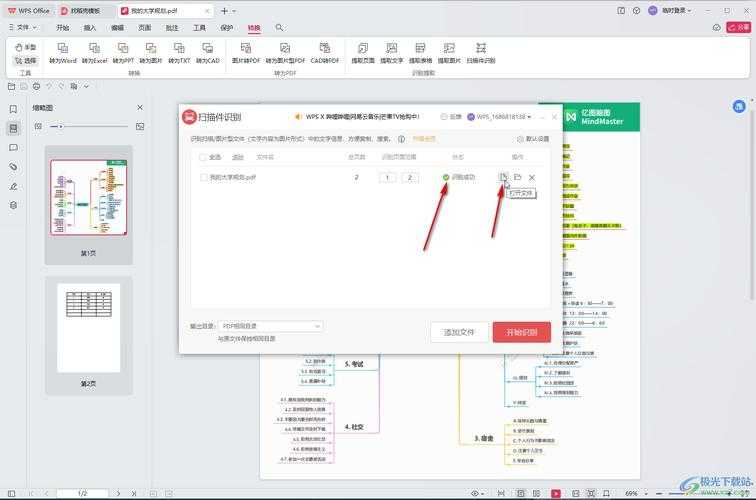
Task: Click the red play slideshow icon in the status bar
Action: click(x=556, y=493)
